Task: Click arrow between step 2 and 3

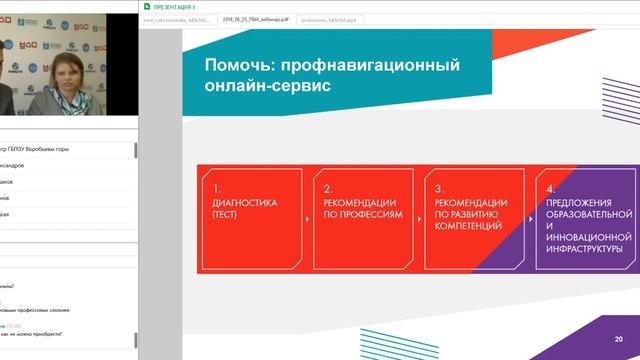Action: click(419, 219)
